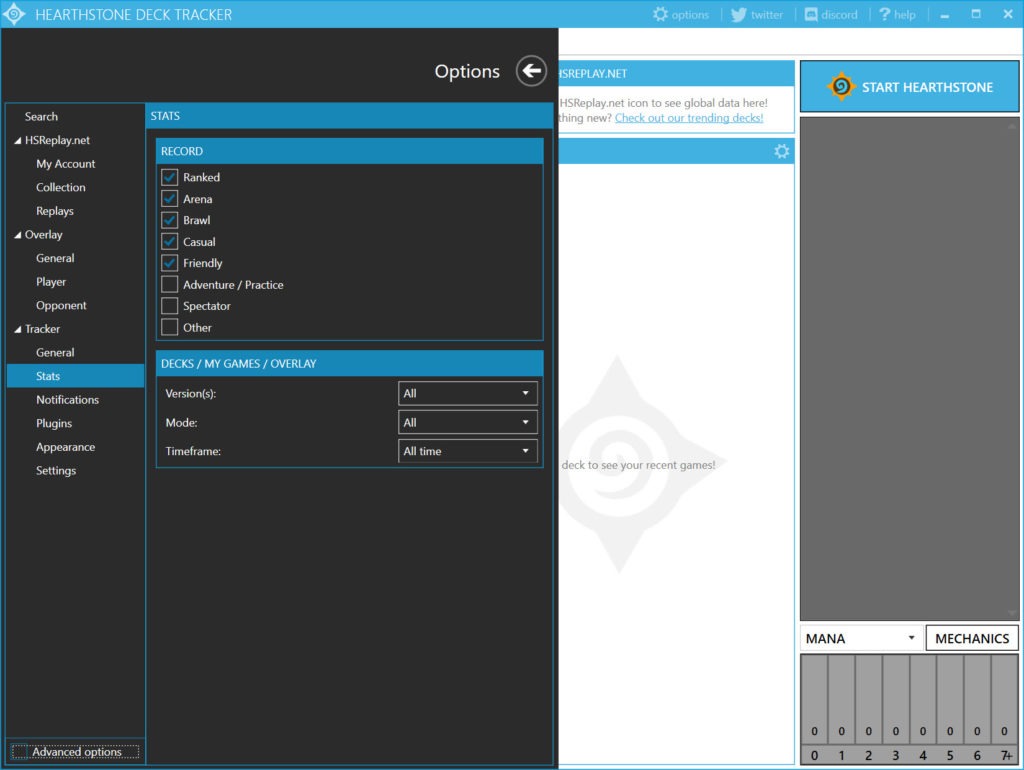Uncheck the Friendly checkbox

click(x=170, y=263)
